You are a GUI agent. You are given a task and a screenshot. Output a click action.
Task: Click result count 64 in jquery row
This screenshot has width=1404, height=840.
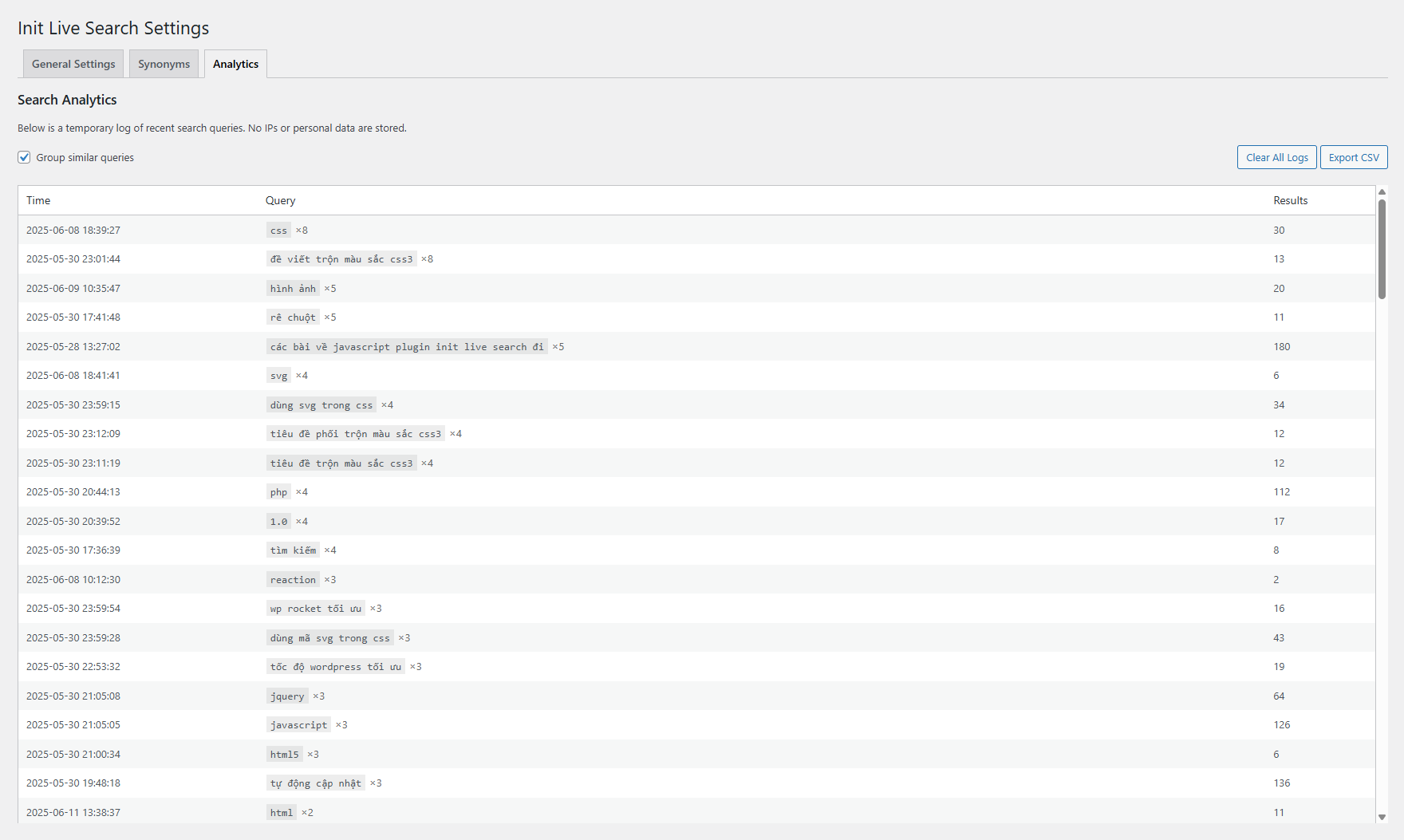1279,696
